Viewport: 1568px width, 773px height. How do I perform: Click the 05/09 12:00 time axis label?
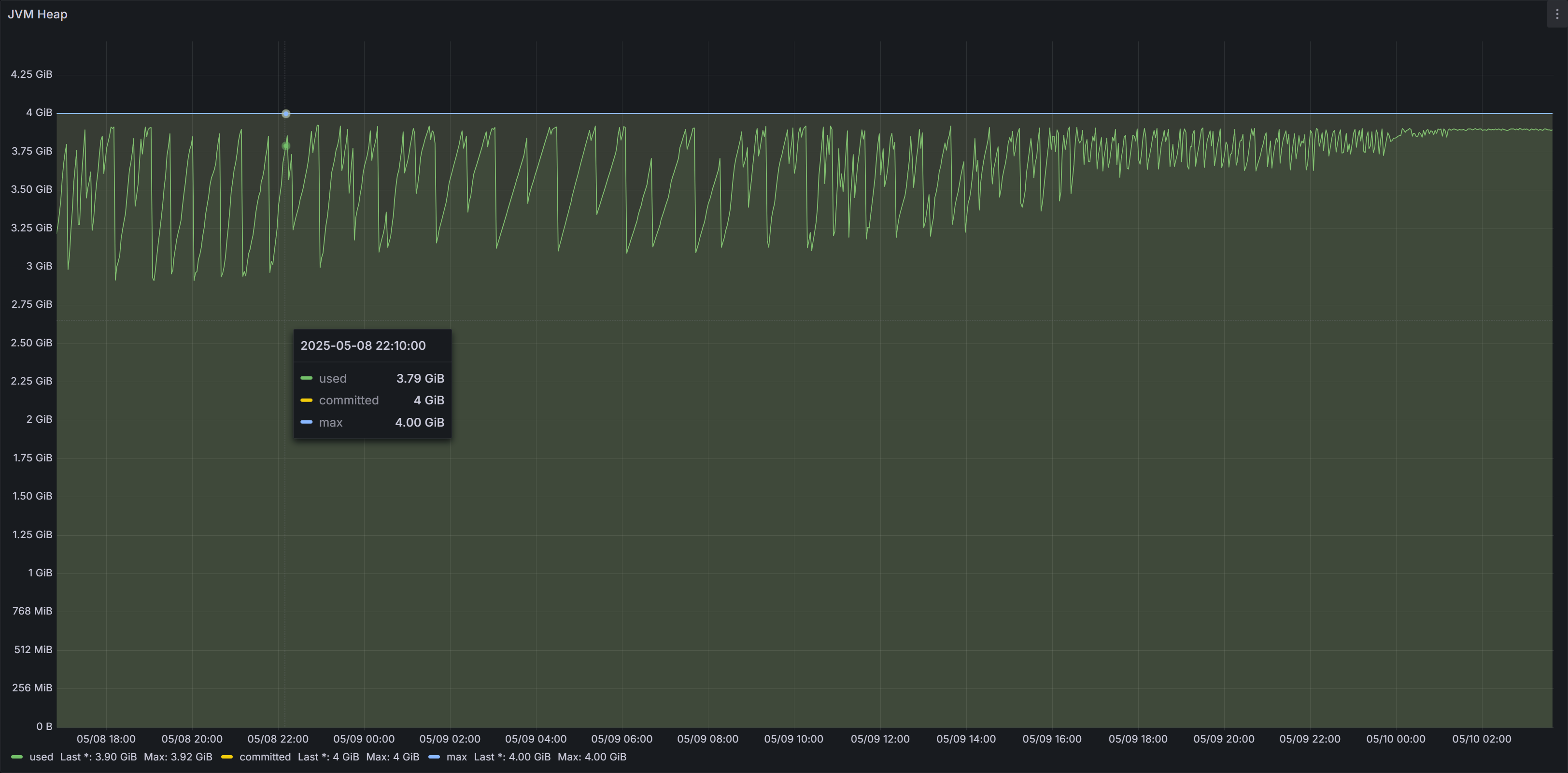point(879,739)
